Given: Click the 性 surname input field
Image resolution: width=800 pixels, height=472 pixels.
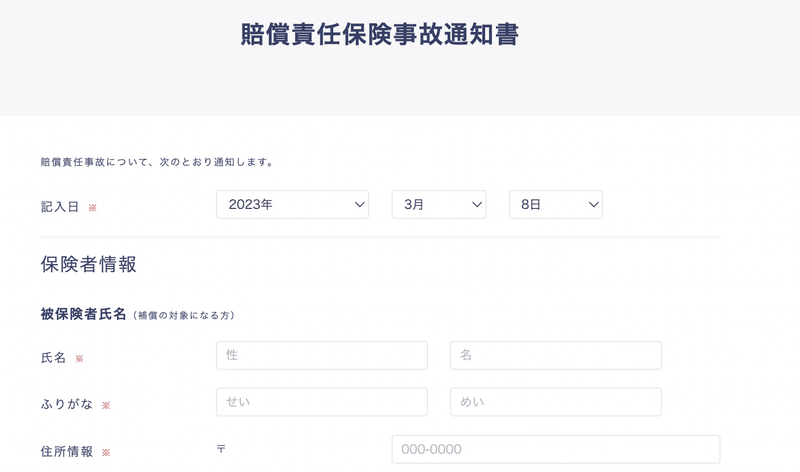Looking at the screenshot, I should click(322, 355).
